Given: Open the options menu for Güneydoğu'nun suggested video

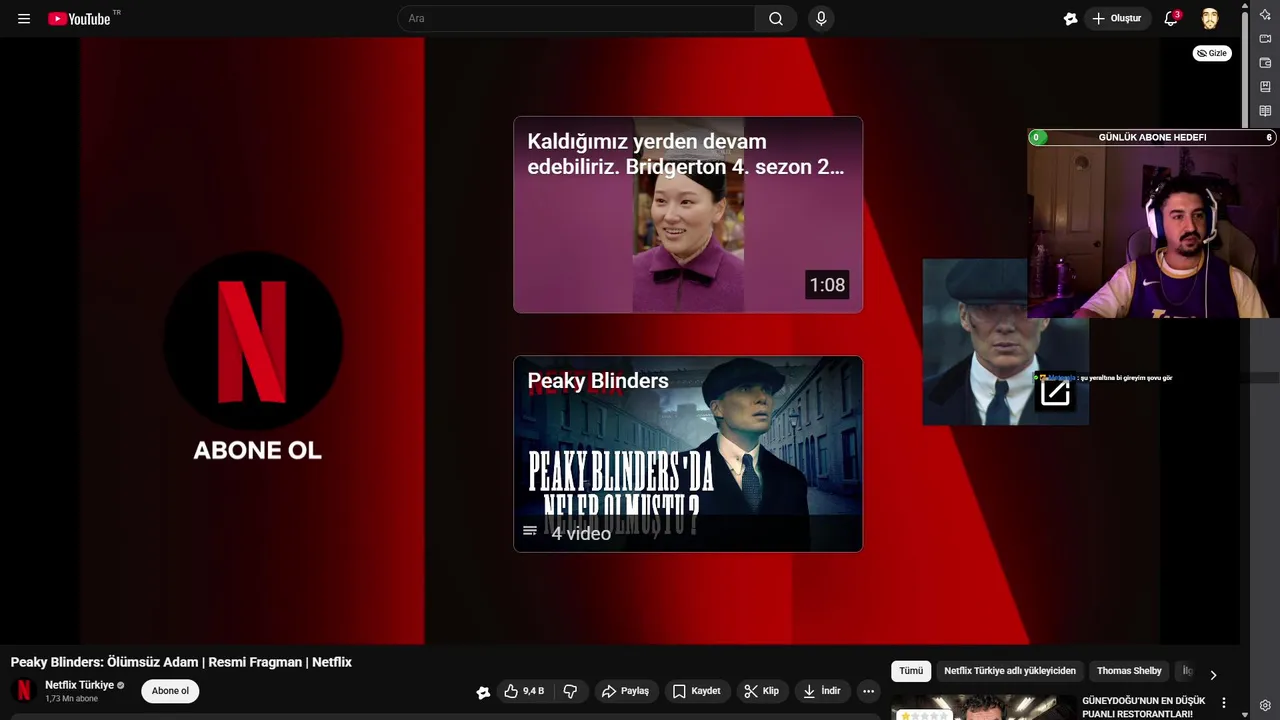Looking at the screenshot, I should point(1223,703).
